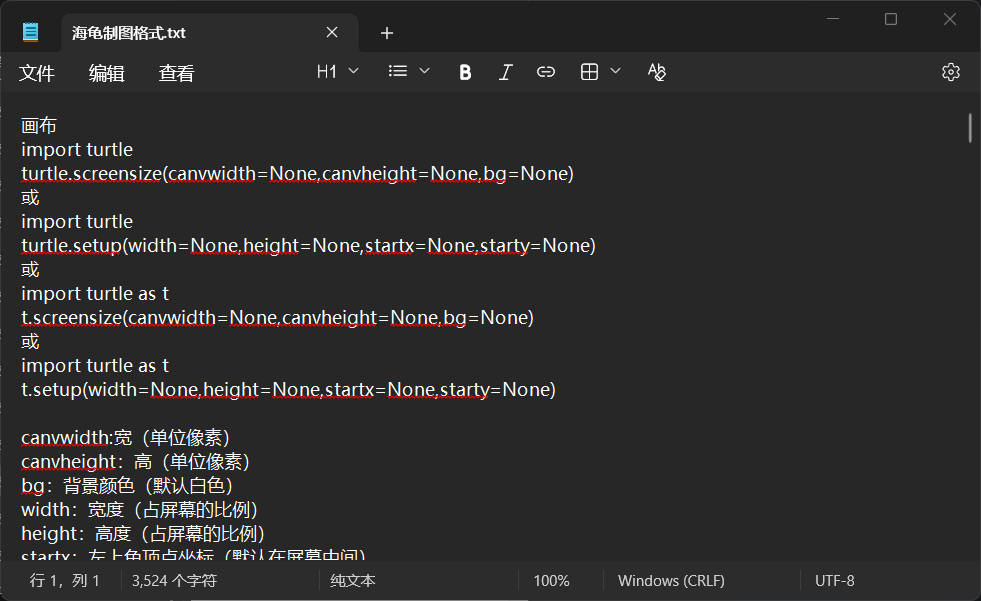Open the 编辑 menu
This screenshot has width=981, height=601.
pyautogui.click(x=107, y=73)
